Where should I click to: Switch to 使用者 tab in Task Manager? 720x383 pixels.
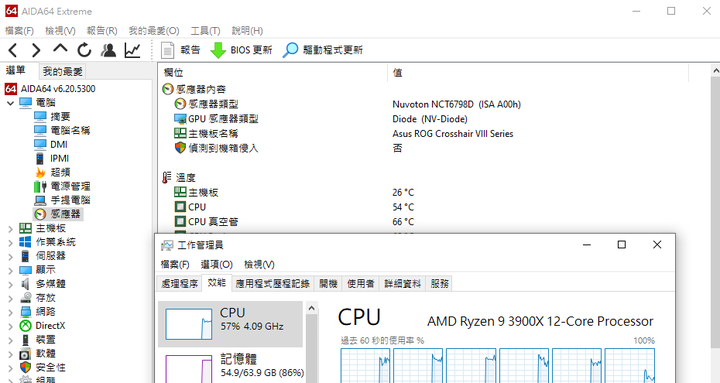click(x=360, y=284)
